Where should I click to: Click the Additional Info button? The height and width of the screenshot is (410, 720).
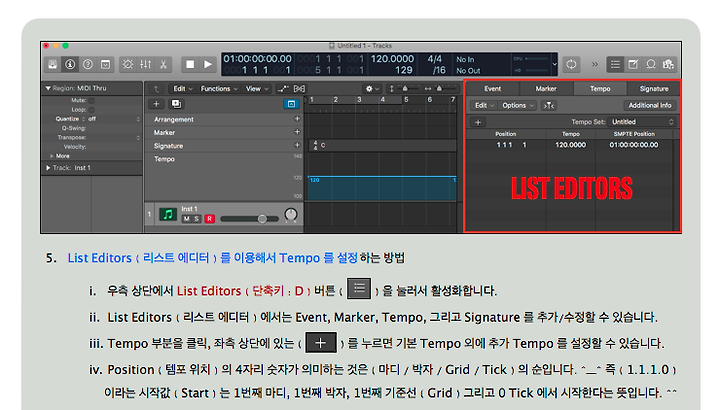pyautogui.click(x=650, y=106)
